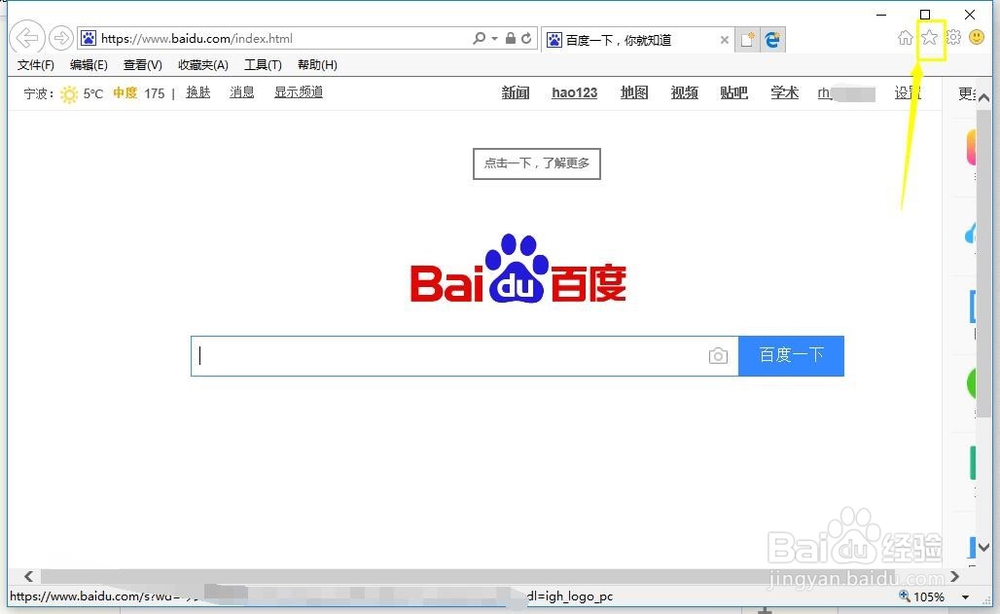Open a new tab with the new tab button

(x=747, y=40)
